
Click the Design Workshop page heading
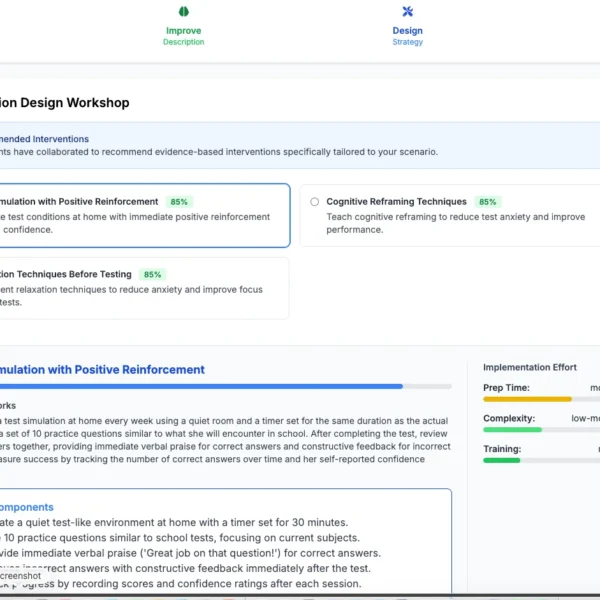pos(65,103)
